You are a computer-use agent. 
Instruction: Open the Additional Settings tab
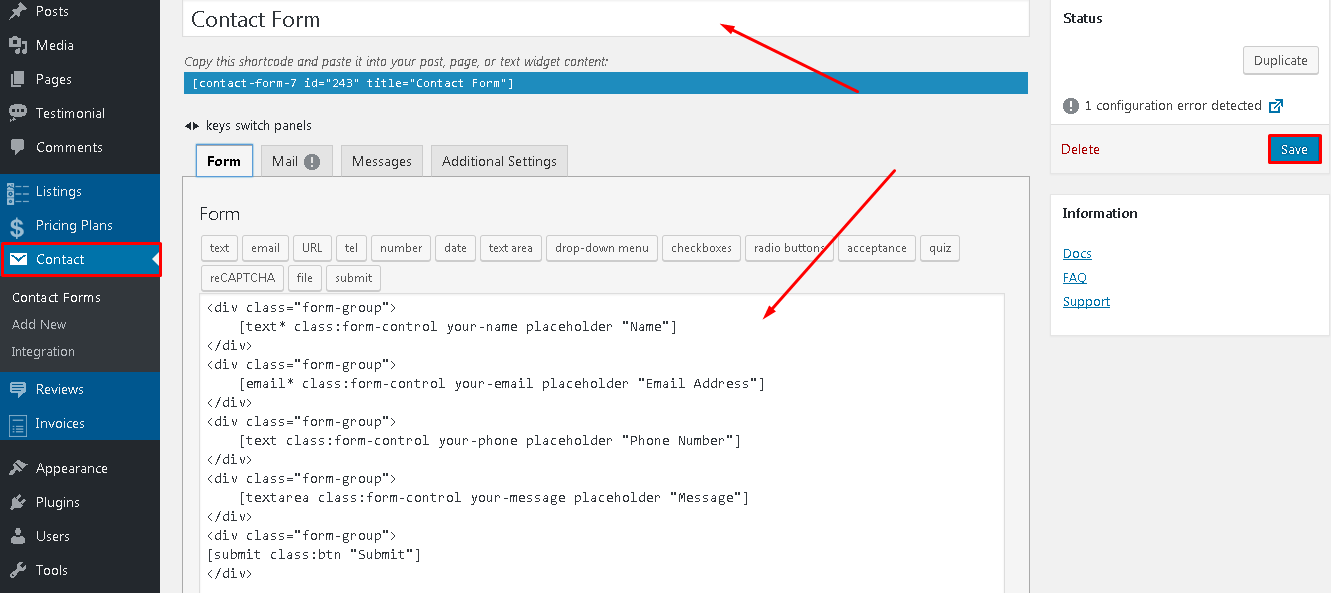coord(499,161)
